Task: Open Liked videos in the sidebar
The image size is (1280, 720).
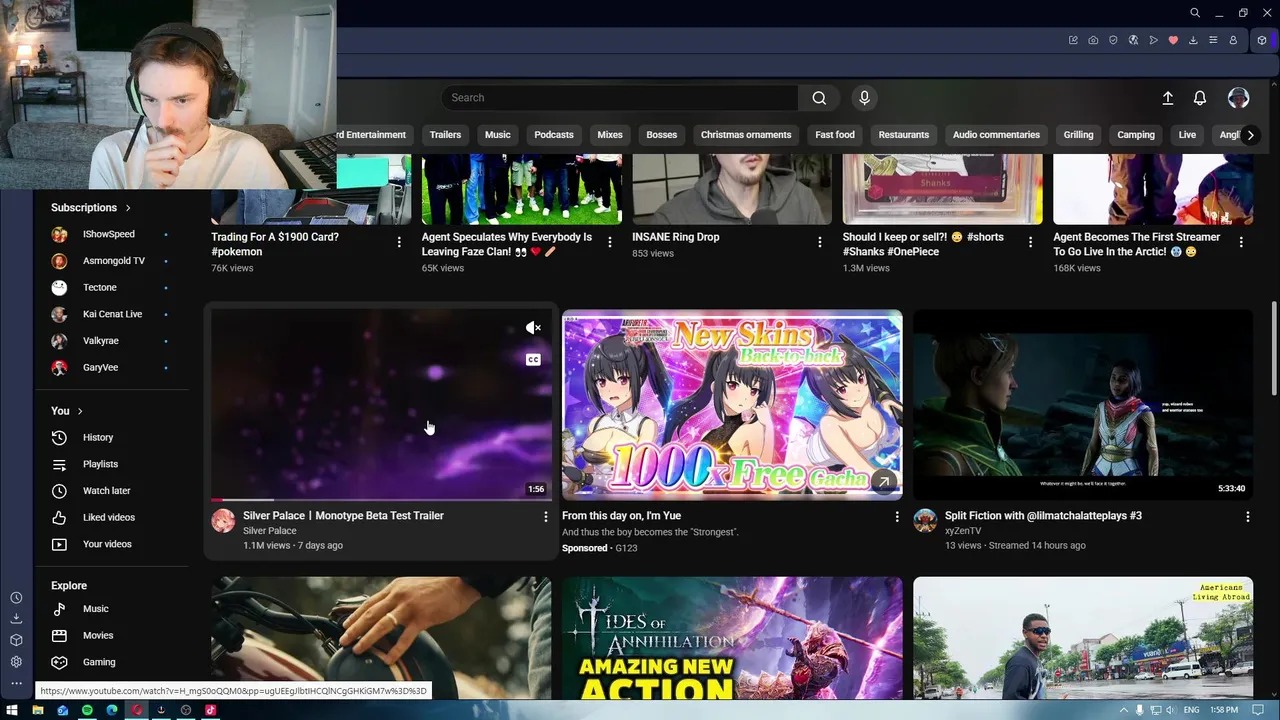Action: [x=110, y=518]
